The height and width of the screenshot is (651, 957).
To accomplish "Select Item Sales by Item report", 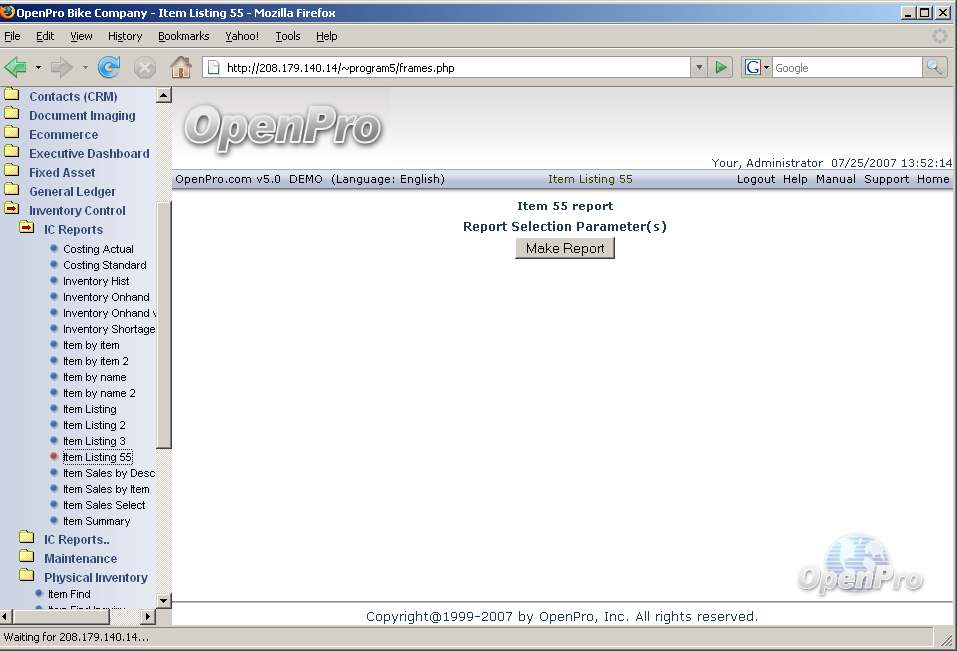I will [106, 489].
